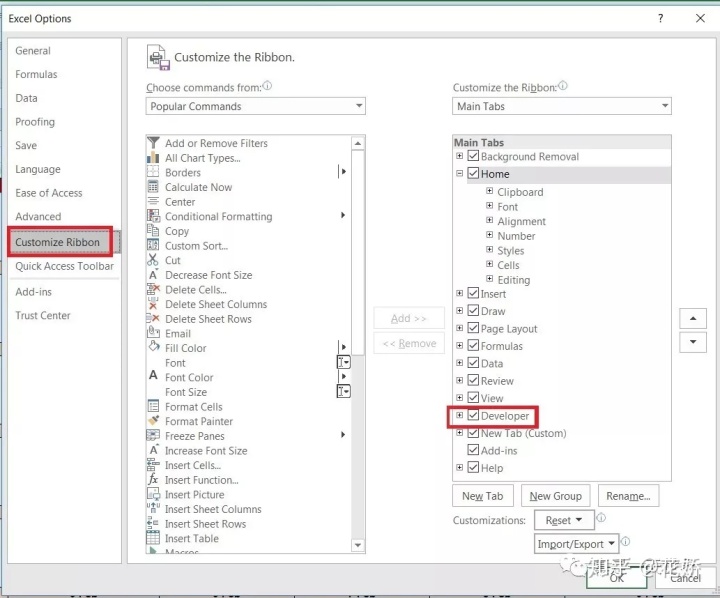The image size is (720, 598).
Task: Click the All Chart Types bar chart icon
Action: click(153, 158)
